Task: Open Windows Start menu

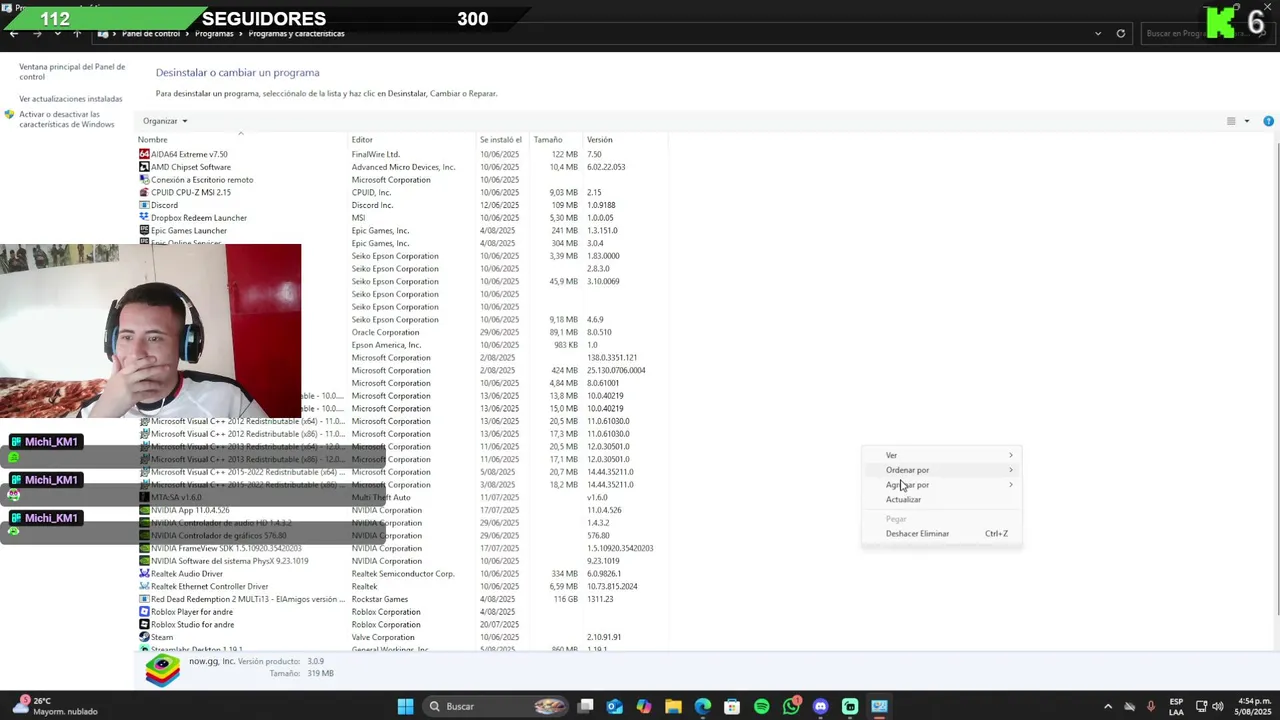Action: 405,706
